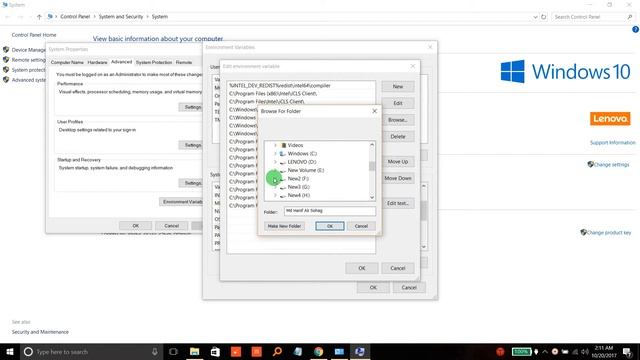
Task: Click System and Security breadcrumb
Action: [x=121, y=17]
